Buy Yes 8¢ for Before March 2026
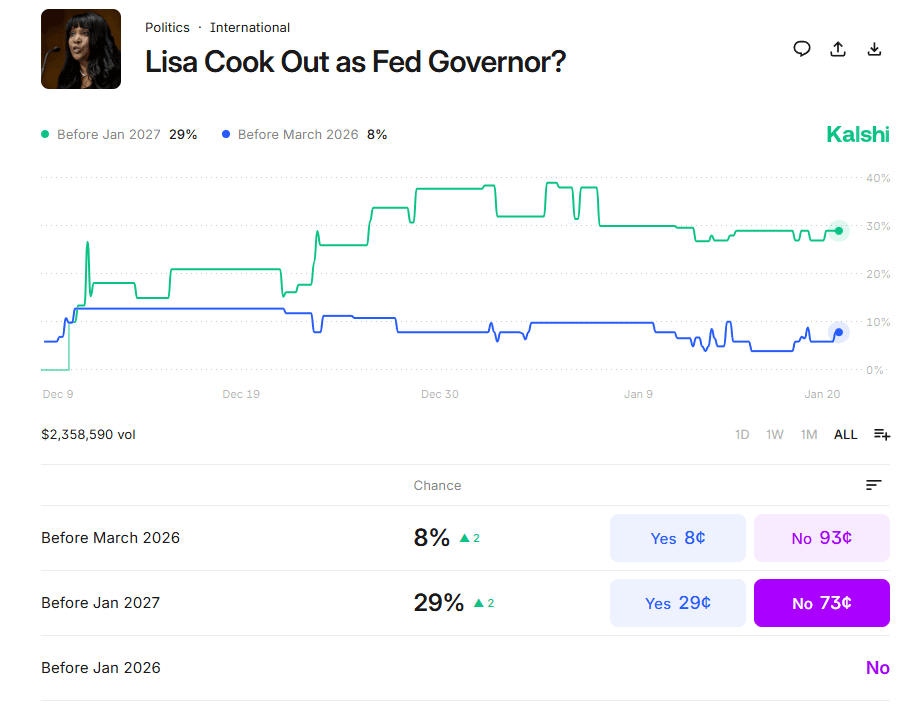The width and height of the screenshot is (916, 718). [677, 538]
